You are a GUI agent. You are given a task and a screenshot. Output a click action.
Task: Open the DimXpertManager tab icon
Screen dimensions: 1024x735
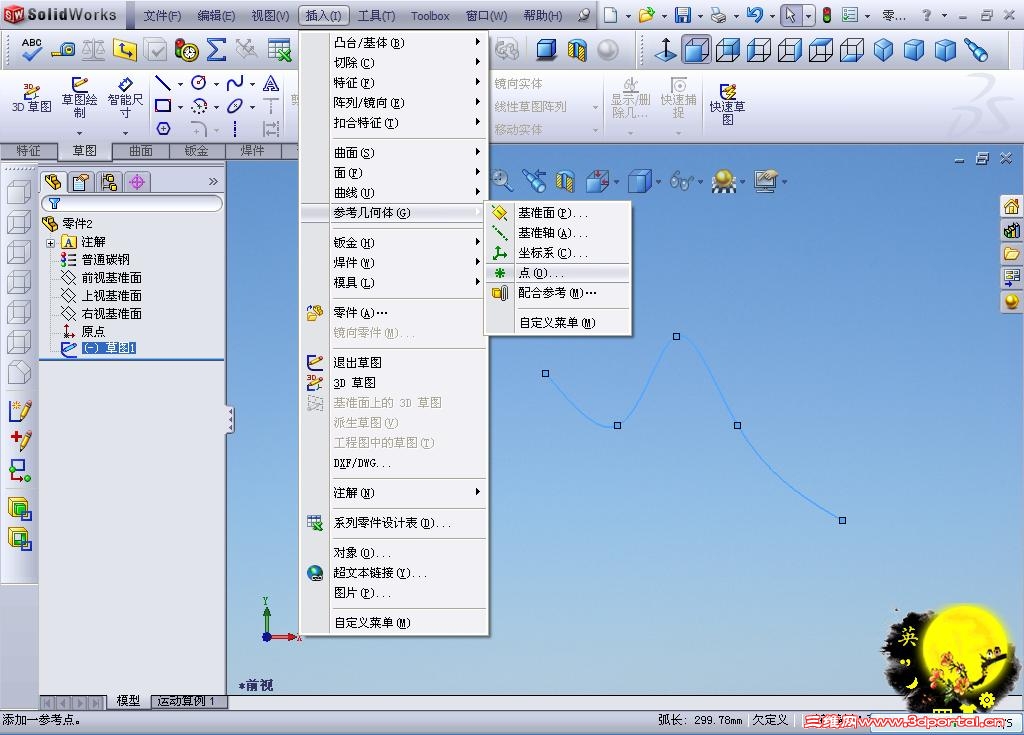click(x=136, y=182)
